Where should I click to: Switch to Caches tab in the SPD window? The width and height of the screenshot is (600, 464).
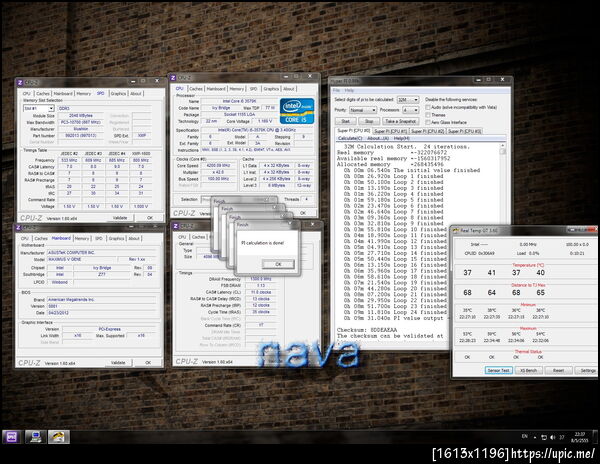43,93
